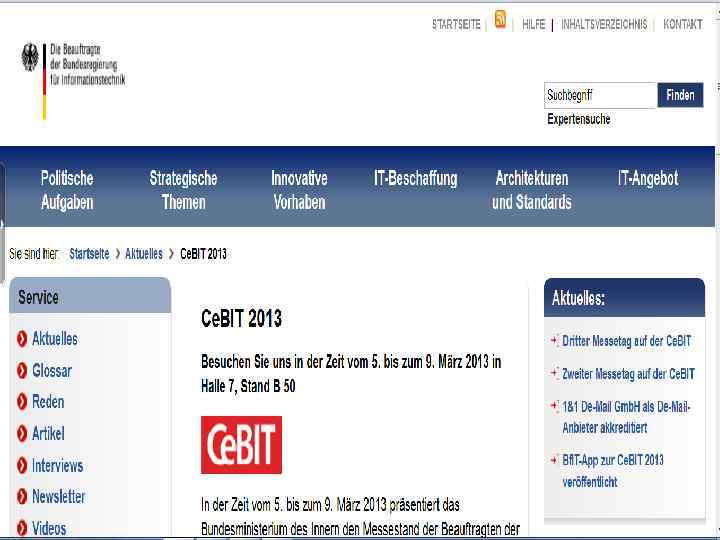
Task: Click the federal eagle logo
Action: 30,57
